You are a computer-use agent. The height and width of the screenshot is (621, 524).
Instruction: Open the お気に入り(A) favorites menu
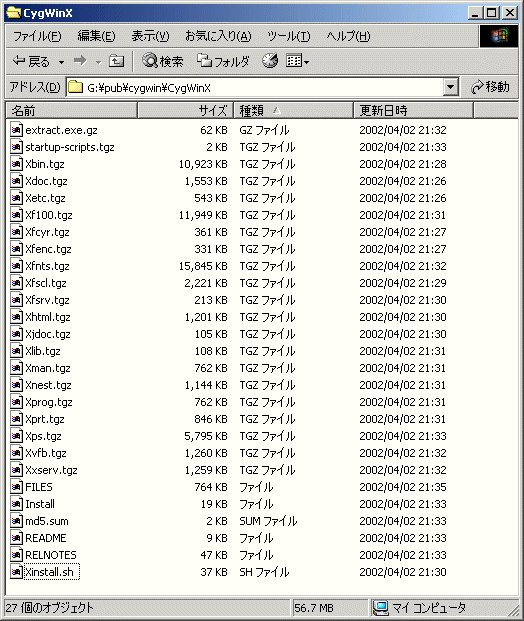[x=218, y=36]
